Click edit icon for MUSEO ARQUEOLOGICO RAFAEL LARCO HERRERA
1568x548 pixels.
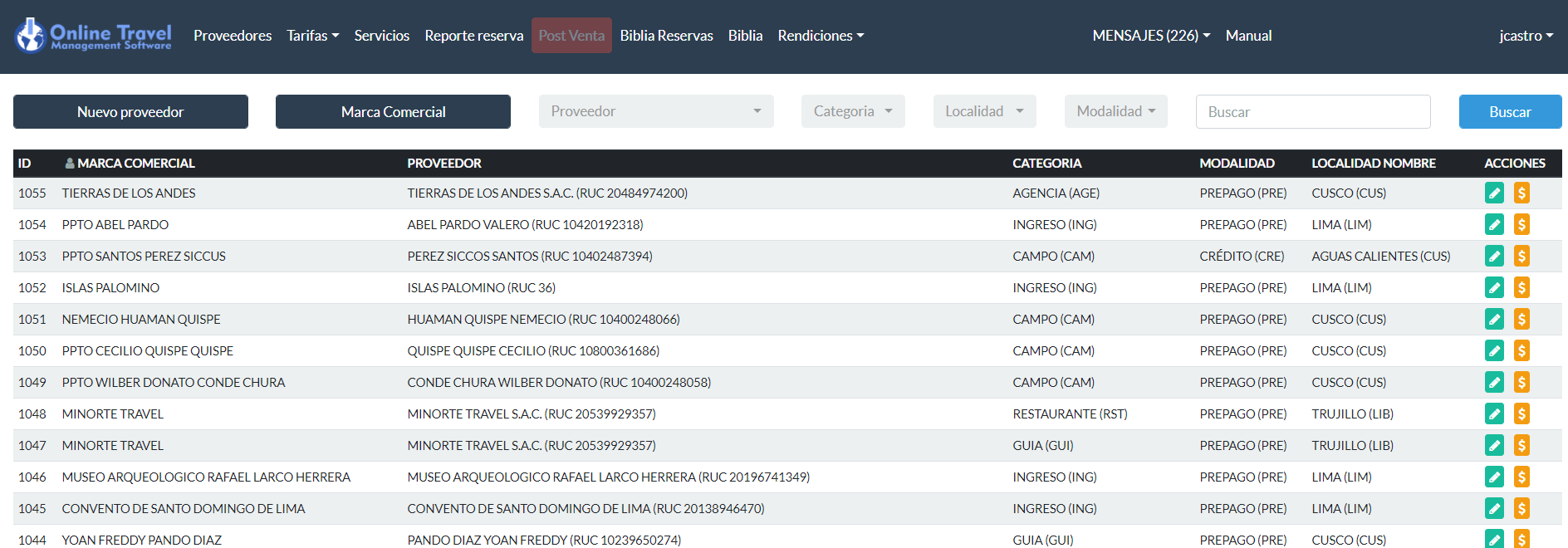point(1494,477)
